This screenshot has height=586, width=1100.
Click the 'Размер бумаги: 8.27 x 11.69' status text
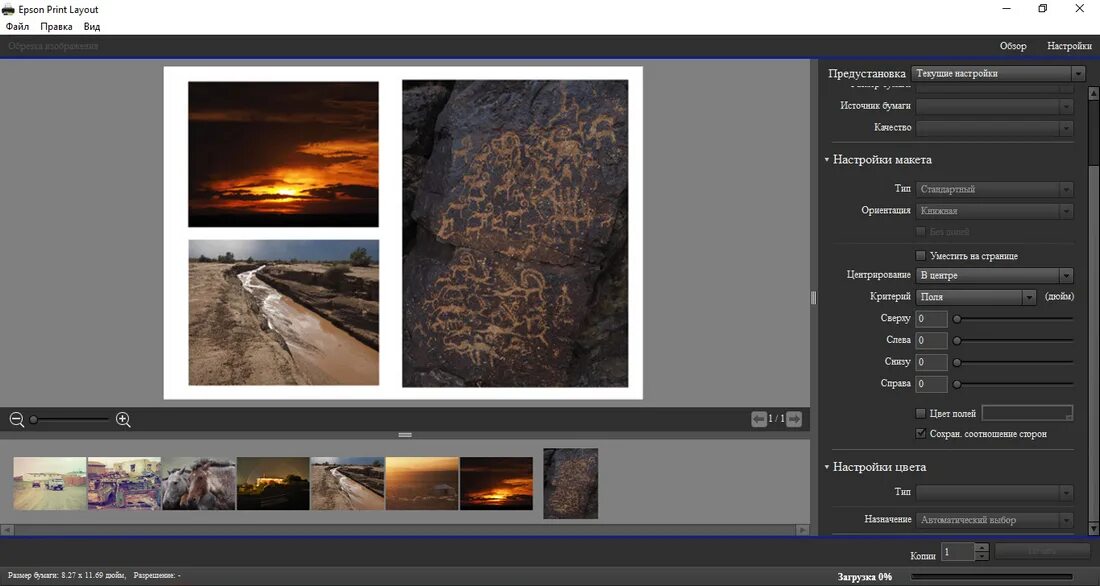pyautogui.click(x=67, y=575)
